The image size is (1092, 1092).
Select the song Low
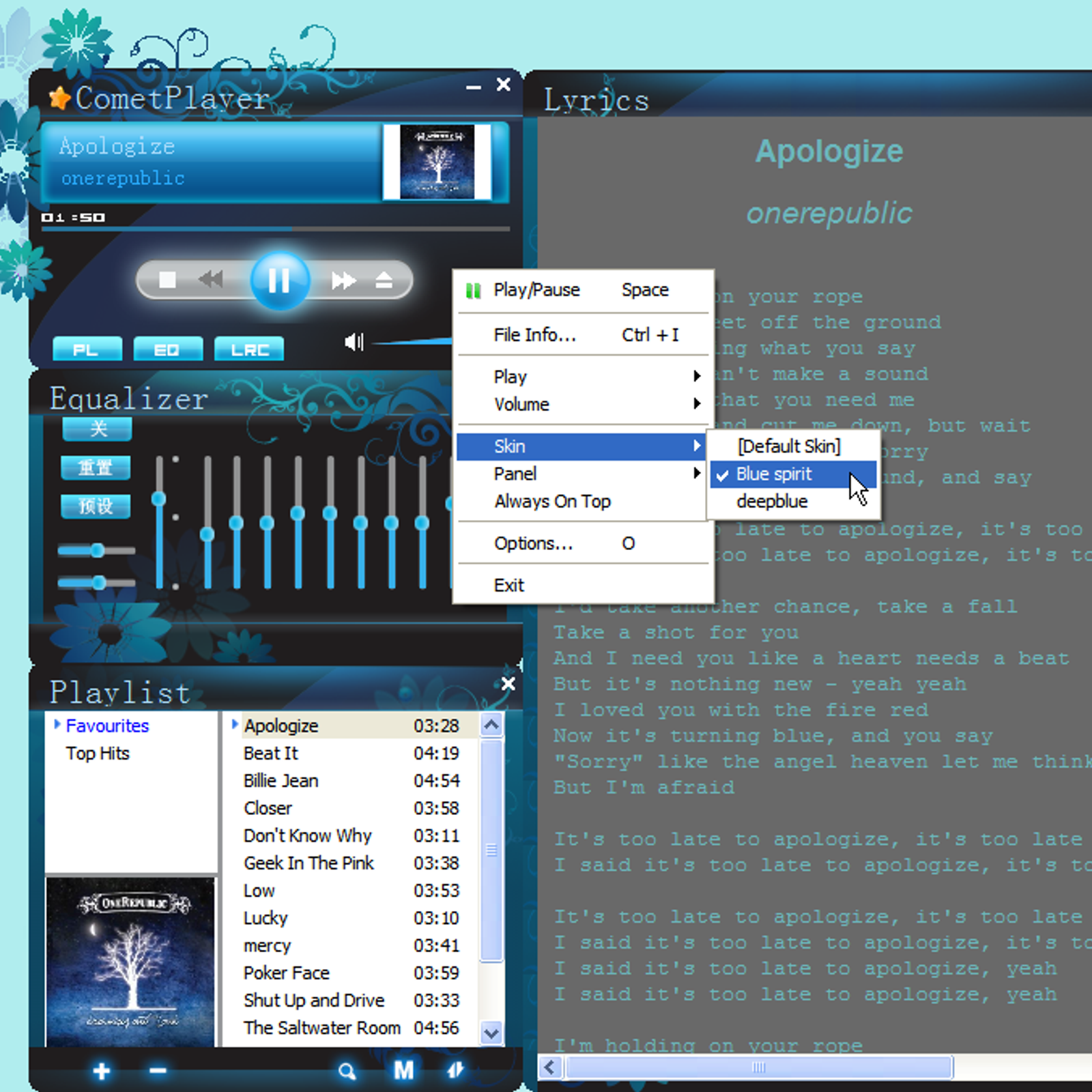click(x=351, y=891)
